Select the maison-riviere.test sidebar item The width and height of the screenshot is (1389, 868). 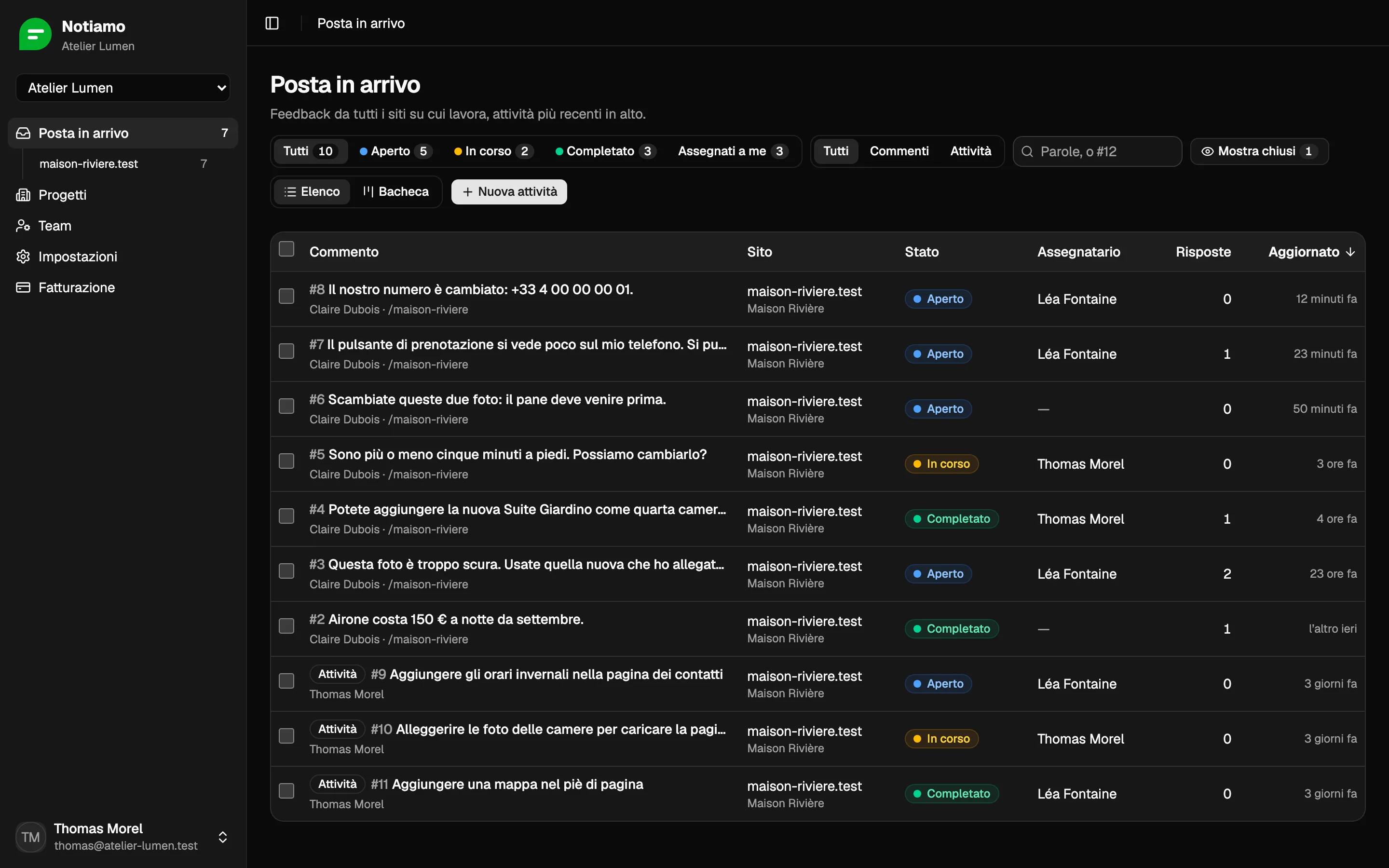pyautogui.click(x=122, y=163)
